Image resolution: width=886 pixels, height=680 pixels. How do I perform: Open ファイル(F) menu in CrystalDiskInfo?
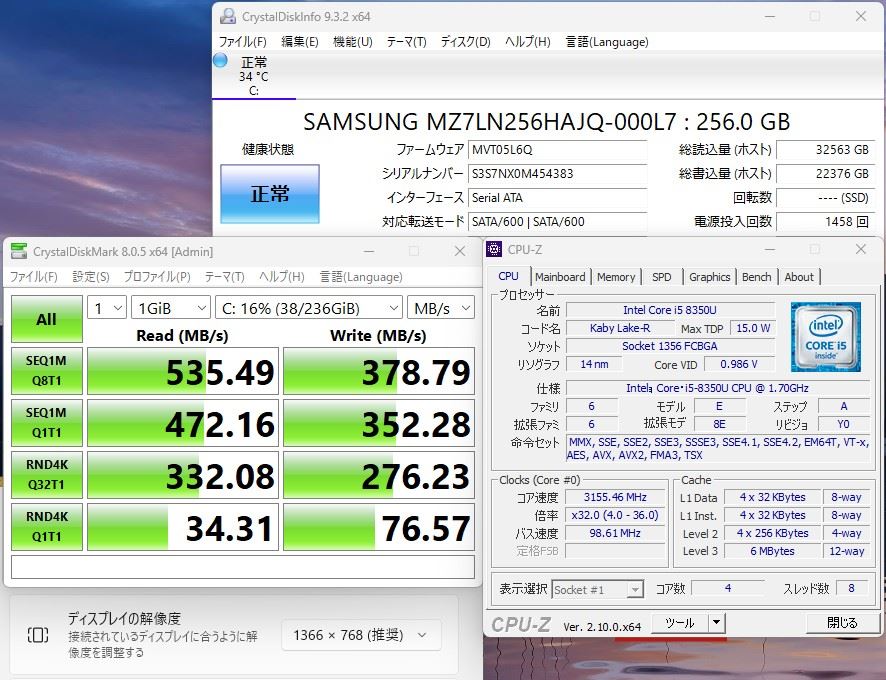242,42
